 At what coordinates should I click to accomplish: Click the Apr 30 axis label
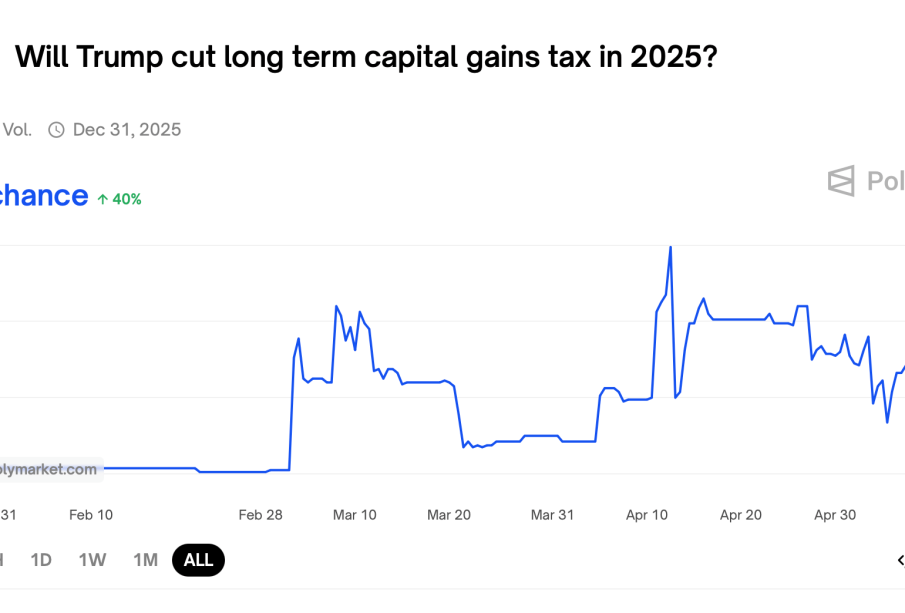[x=835, y=515]
